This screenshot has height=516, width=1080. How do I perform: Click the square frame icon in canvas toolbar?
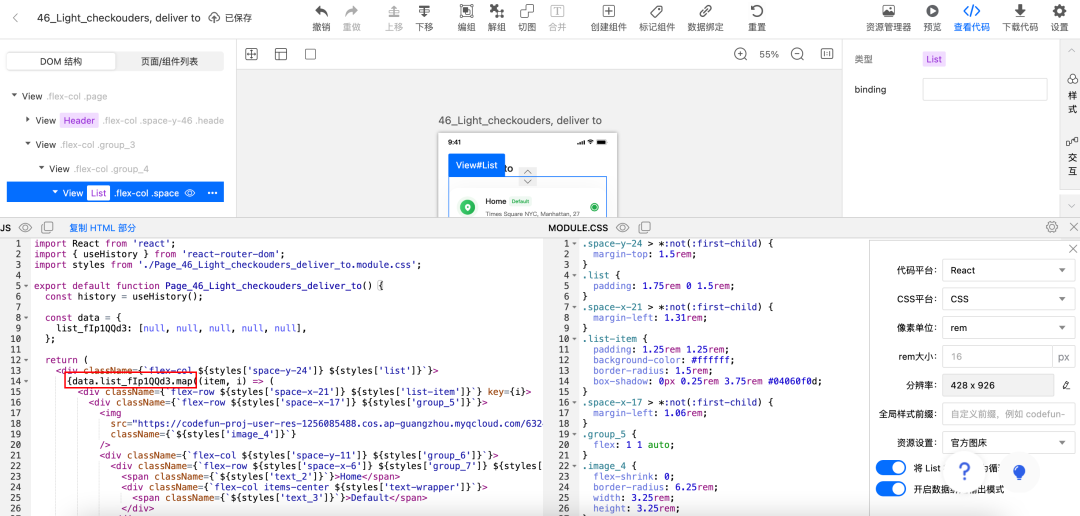[311, 54]
